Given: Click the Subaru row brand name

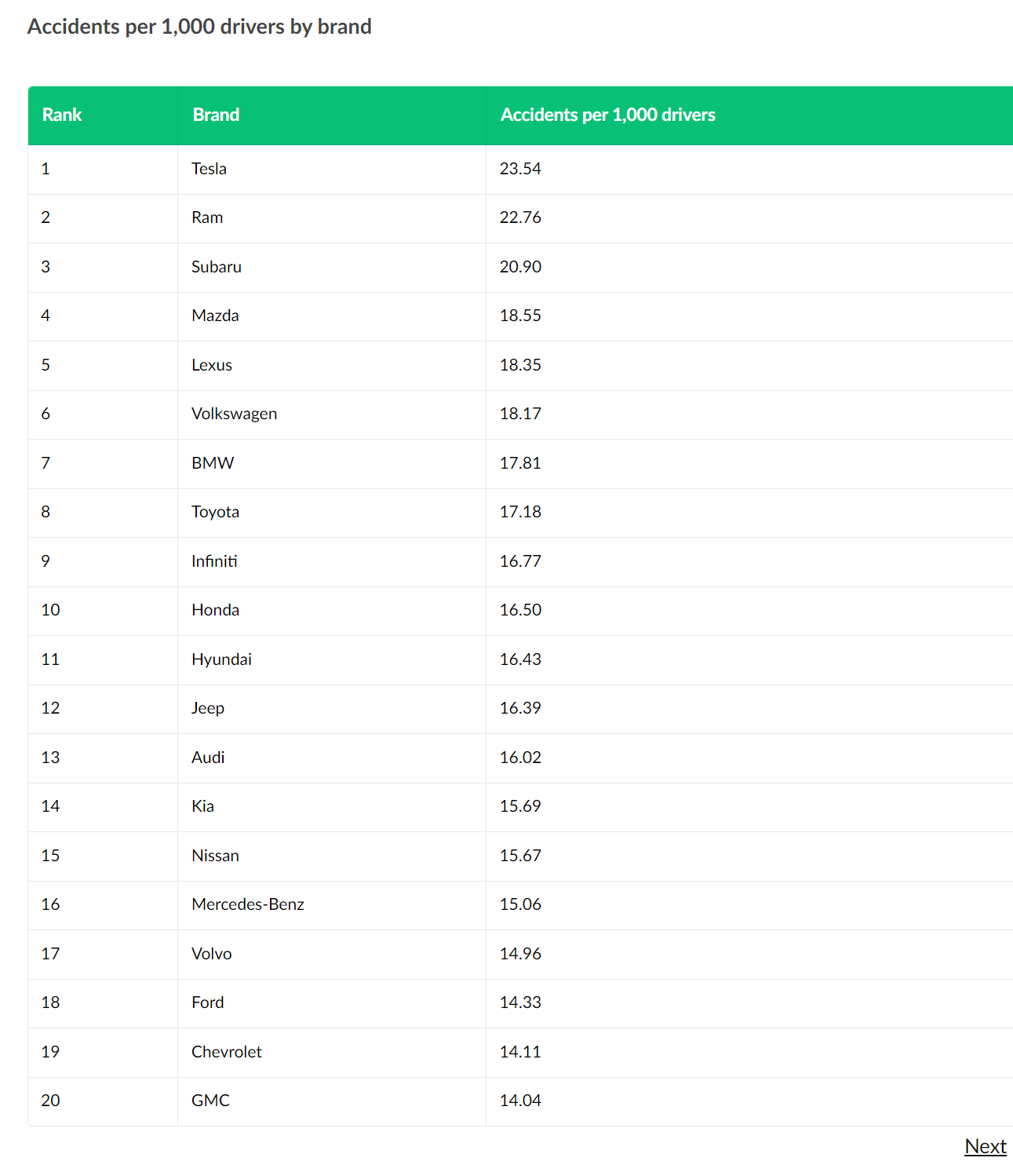Looking at the screenshot, I should click(217, 267).
